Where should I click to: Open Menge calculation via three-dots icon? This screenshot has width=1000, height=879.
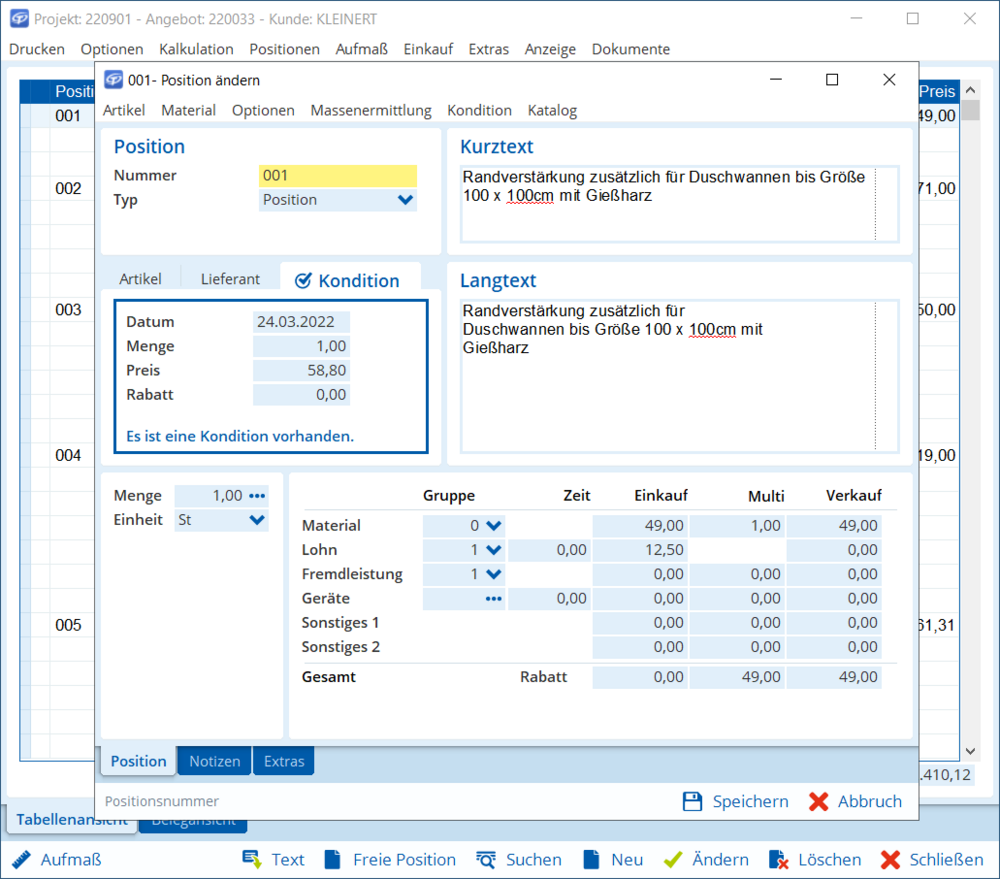click(257, 496)
